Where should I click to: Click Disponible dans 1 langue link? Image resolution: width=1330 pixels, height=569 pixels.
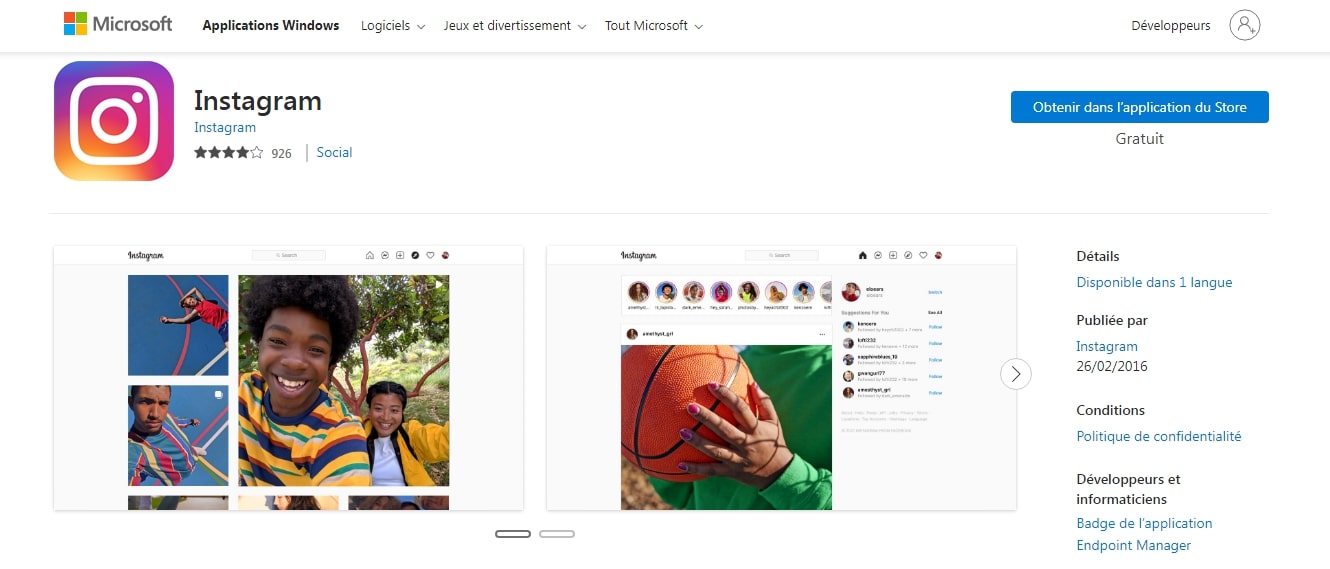click(x=1154, y=282)
